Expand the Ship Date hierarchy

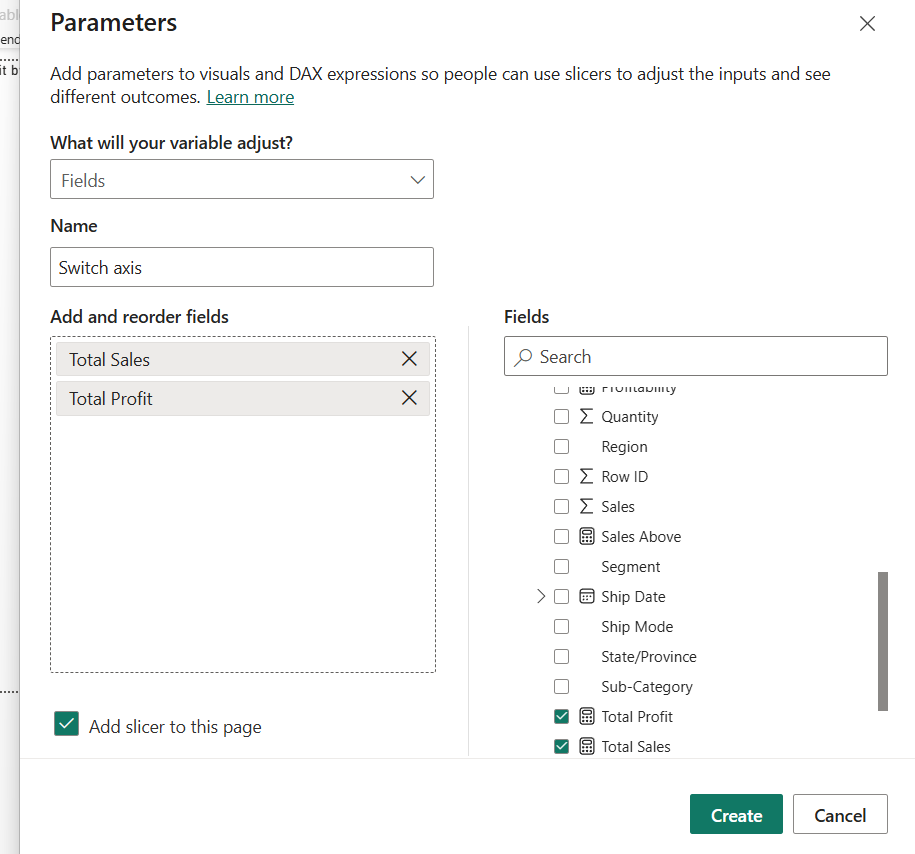click(541, 597)
